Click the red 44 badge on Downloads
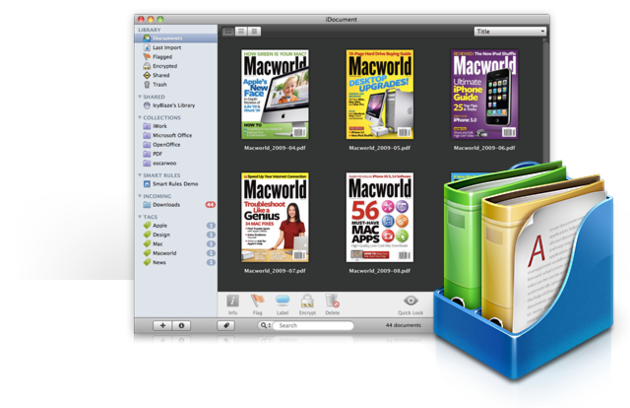Image resolution: width=630 pixels, height=408 pixels. [211, 205]
